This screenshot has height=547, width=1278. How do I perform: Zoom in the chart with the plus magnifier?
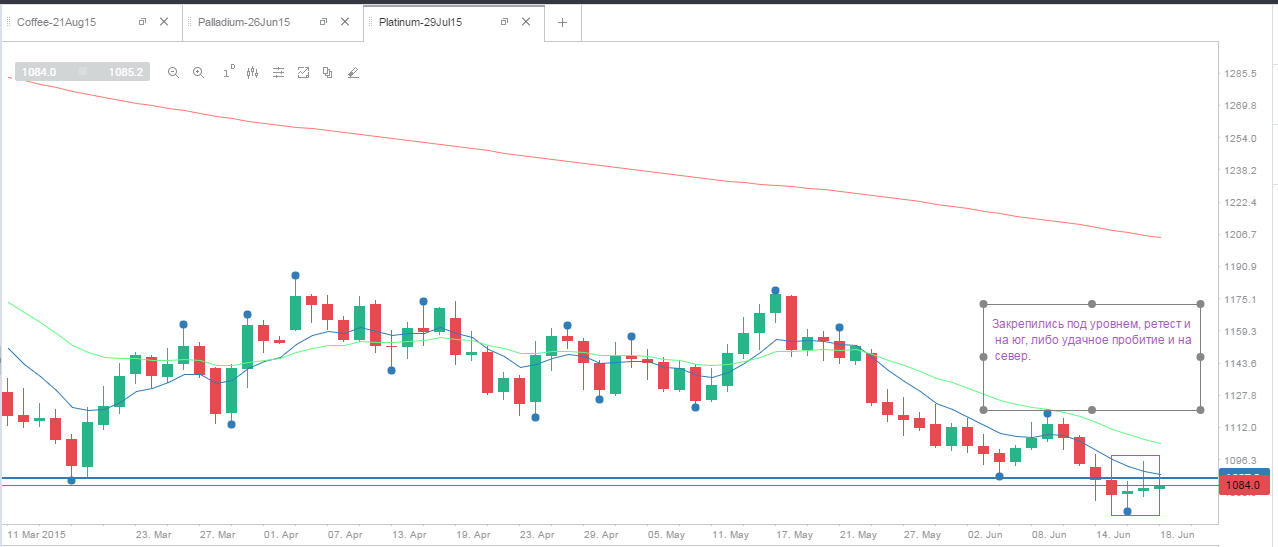click(x=198, y=72)
